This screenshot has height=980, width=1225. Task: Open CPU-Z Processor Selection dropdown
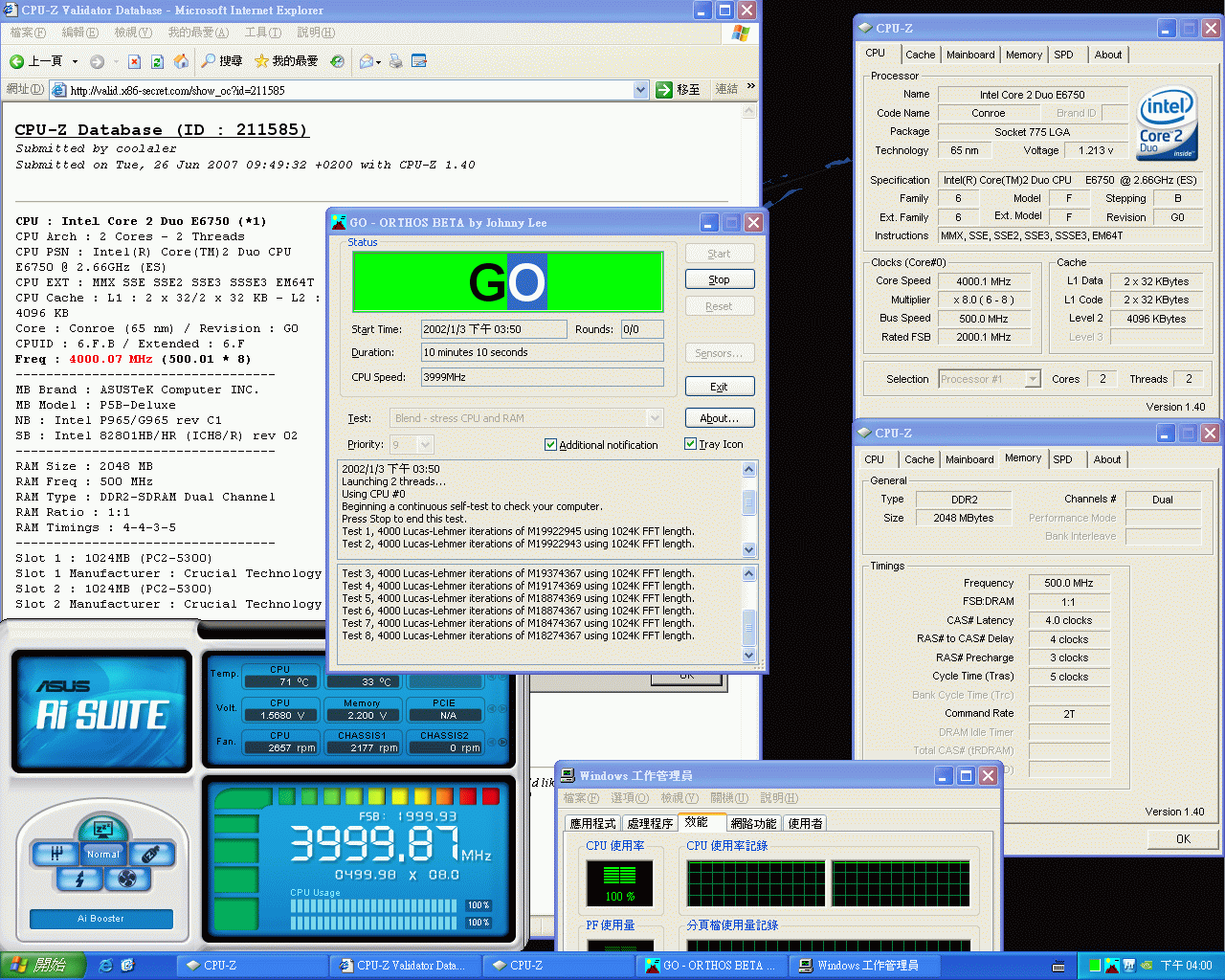tap(1033, 379)
